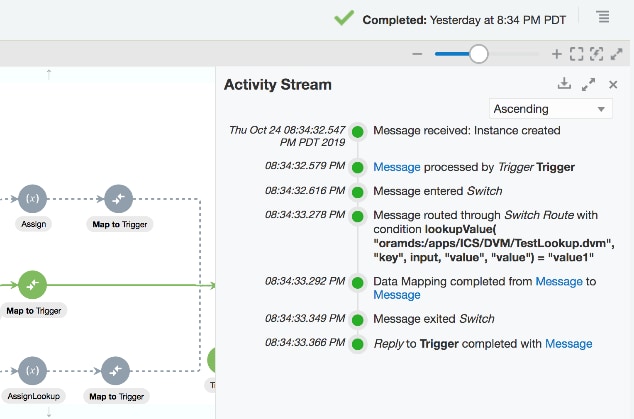This screenshot has width=634, height=419.
Task: Click the reset zoom icon
Action: click(597, 54)
